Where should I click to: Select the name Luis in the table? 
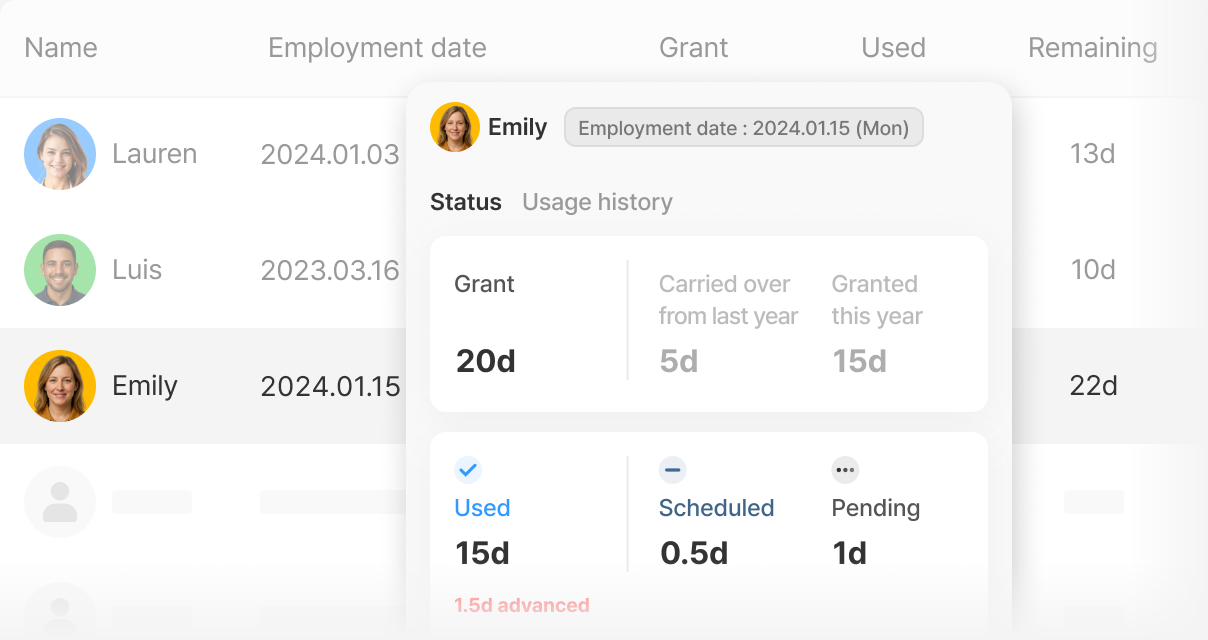pos(137,270)
